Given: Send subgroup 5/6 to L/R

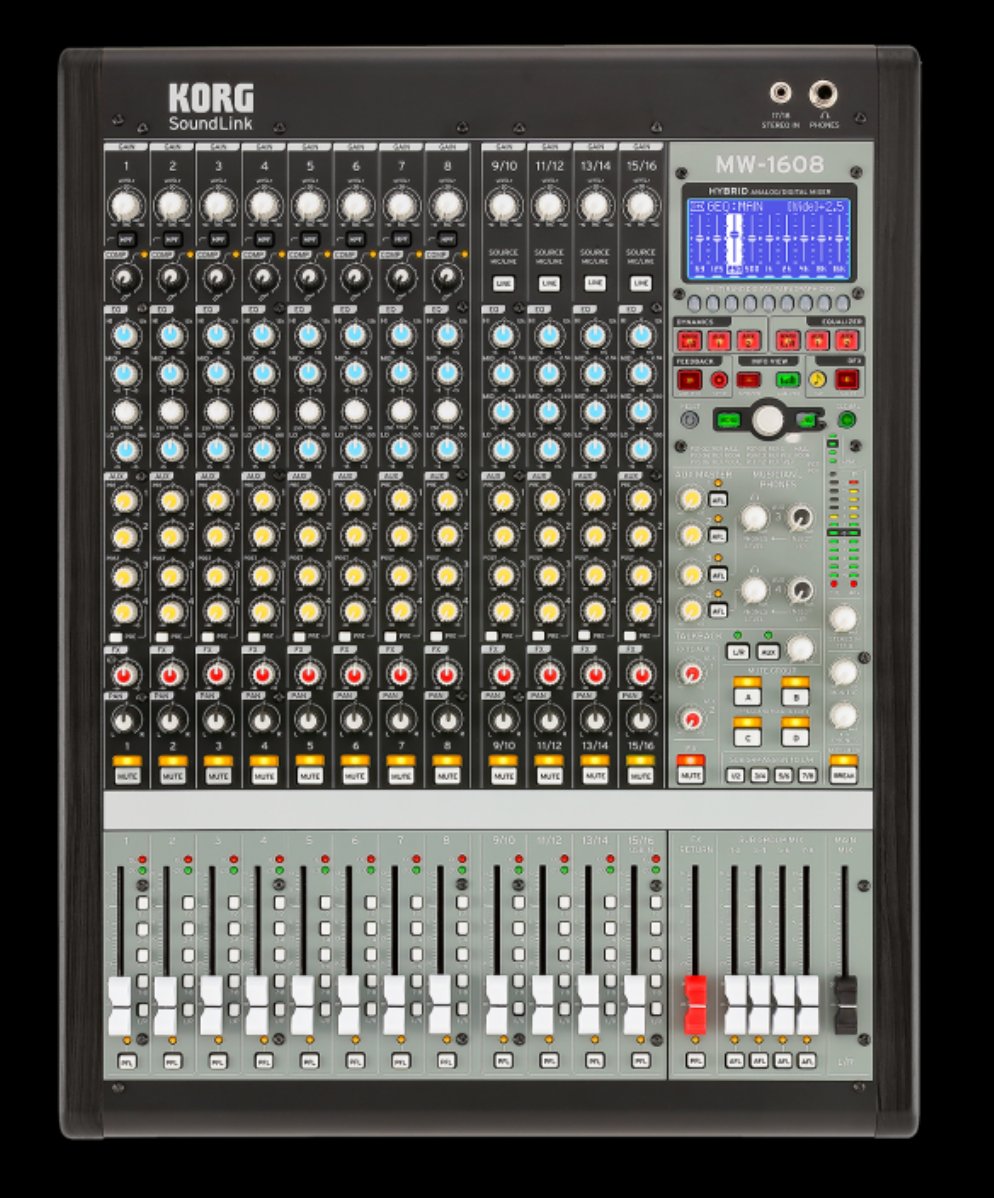Looking at the screenshot, I should pyautogui.click(x=784, y=775).
